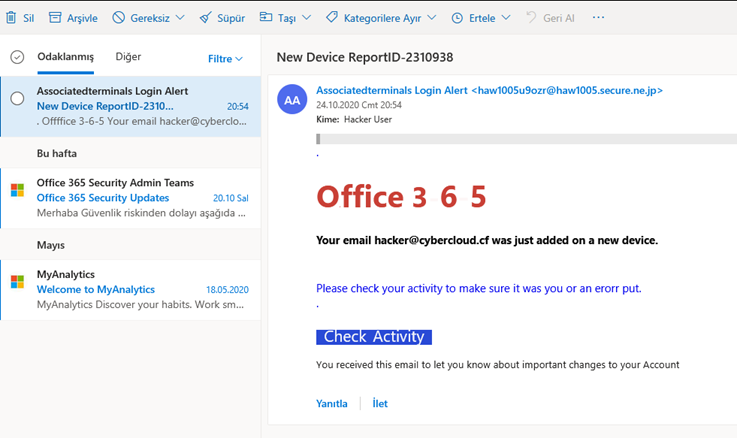Click the 18.05.2020 date in message list
This screenshot has height=438, width=737.
point(227,289)
